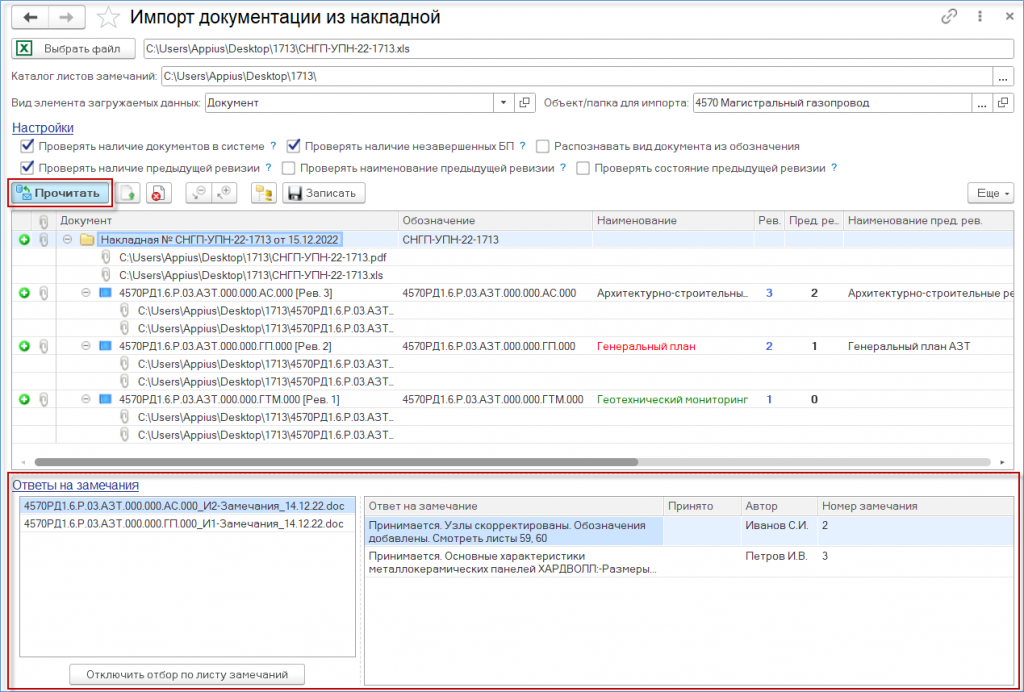Click the delete document icon with red cross
1024x692 pixels.
[x=156, y=193]
